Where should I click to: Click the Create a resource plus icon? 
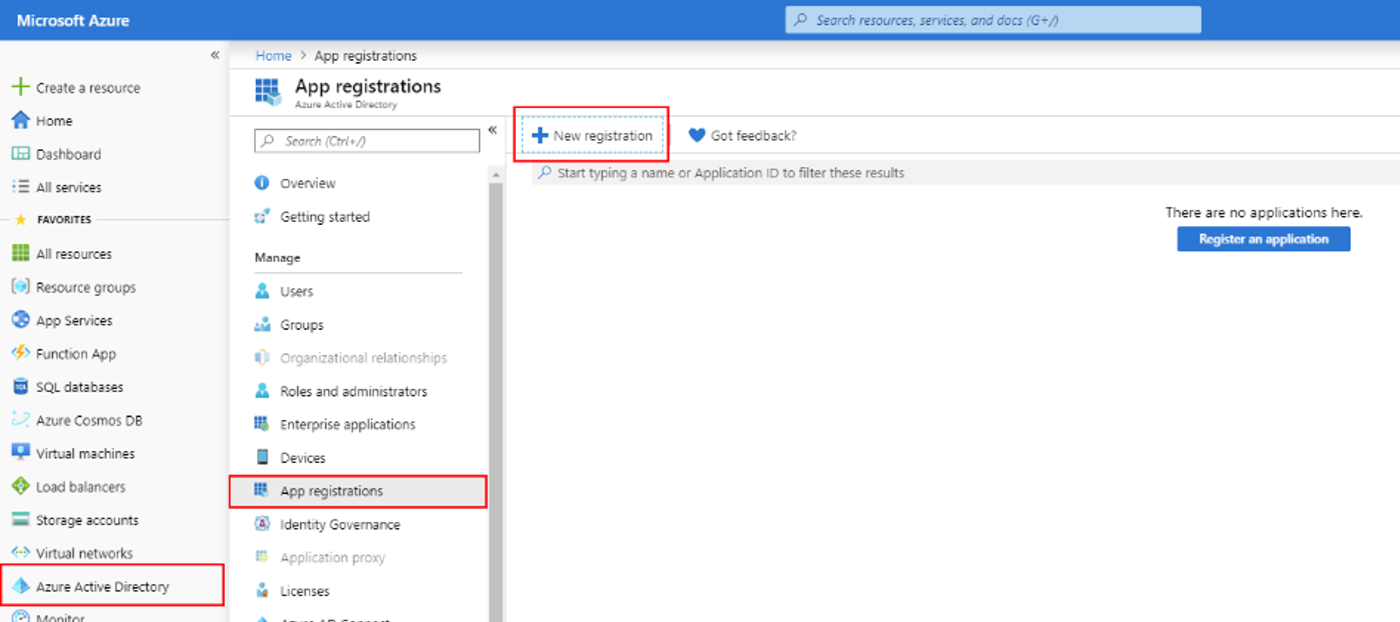click(x=20, y=87)
